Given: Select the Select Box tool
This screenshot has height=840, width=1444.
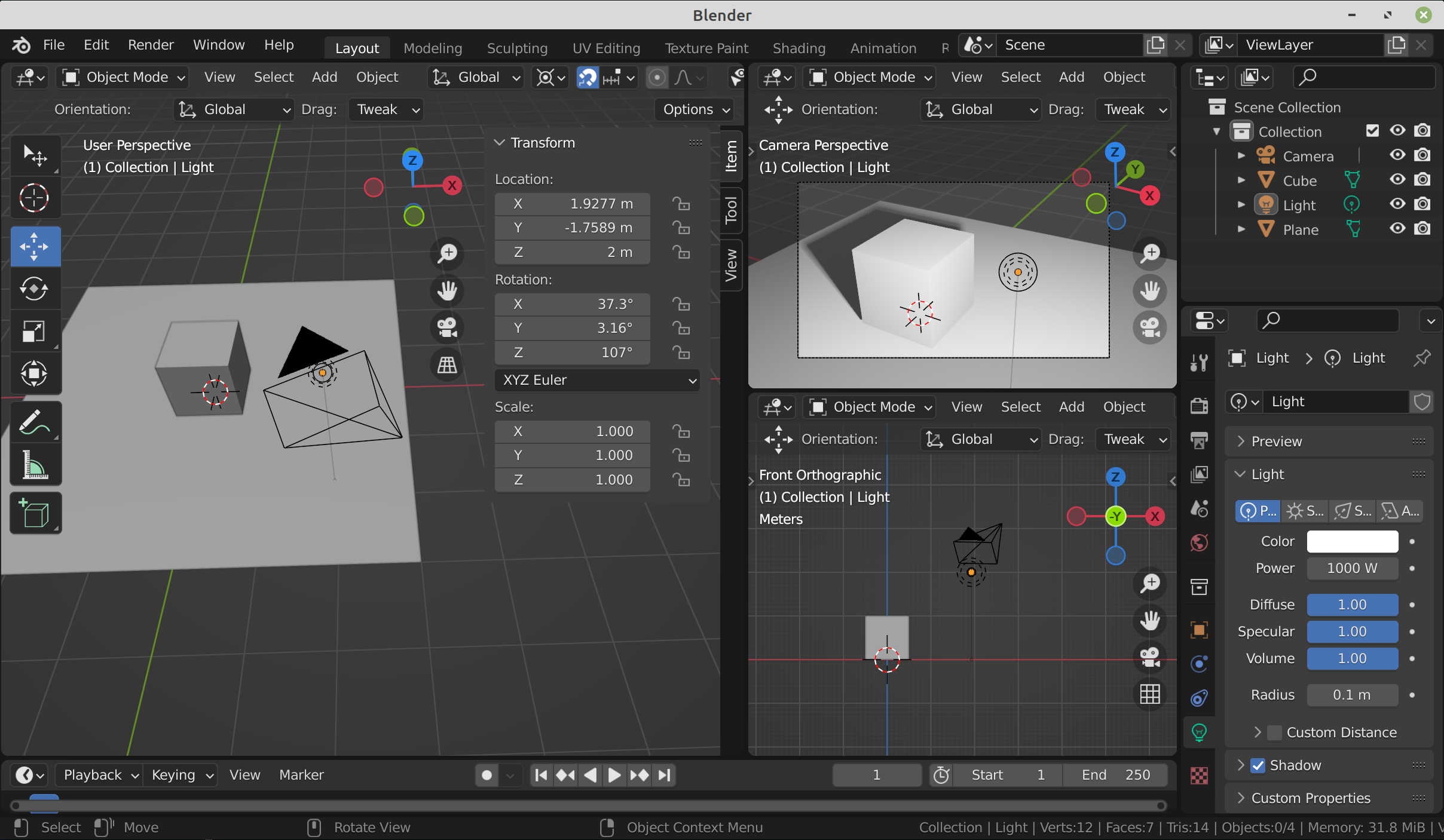Looking at the screenshot, I should [x=35, y=155].
